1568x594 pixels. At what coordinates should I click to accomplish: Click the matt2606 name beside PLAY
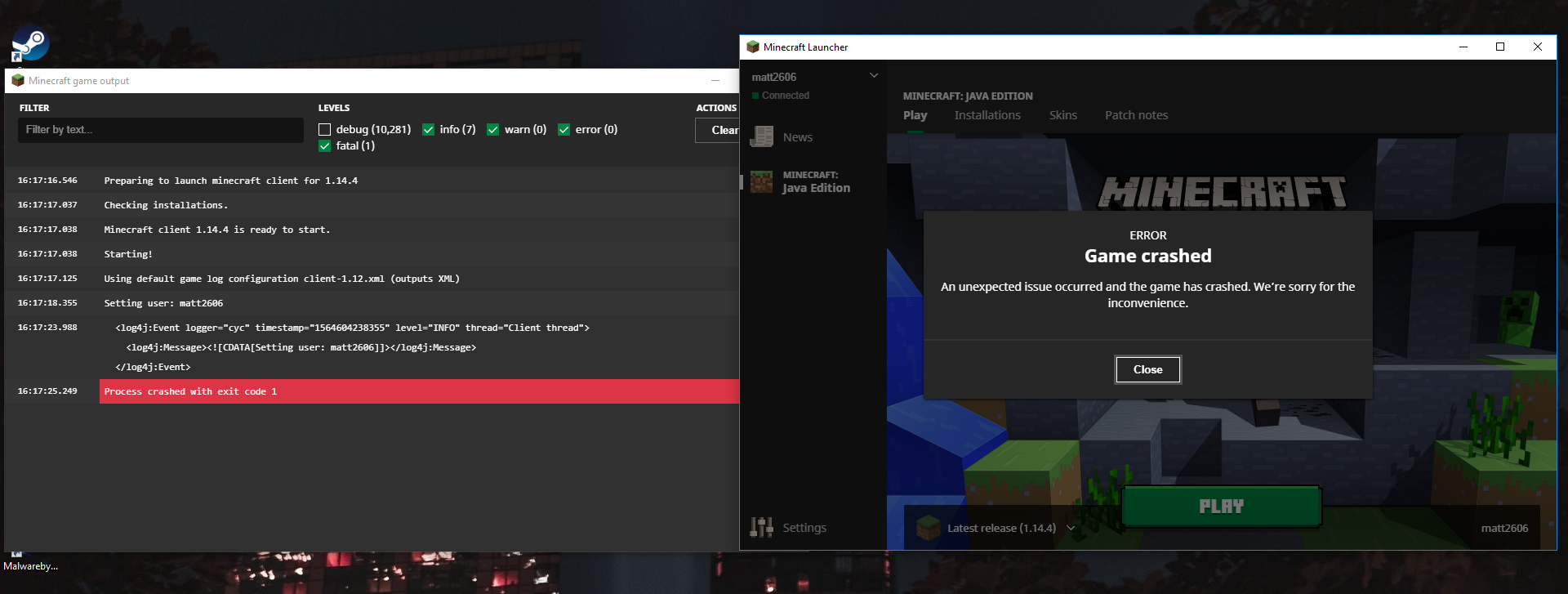[1504, 529]
